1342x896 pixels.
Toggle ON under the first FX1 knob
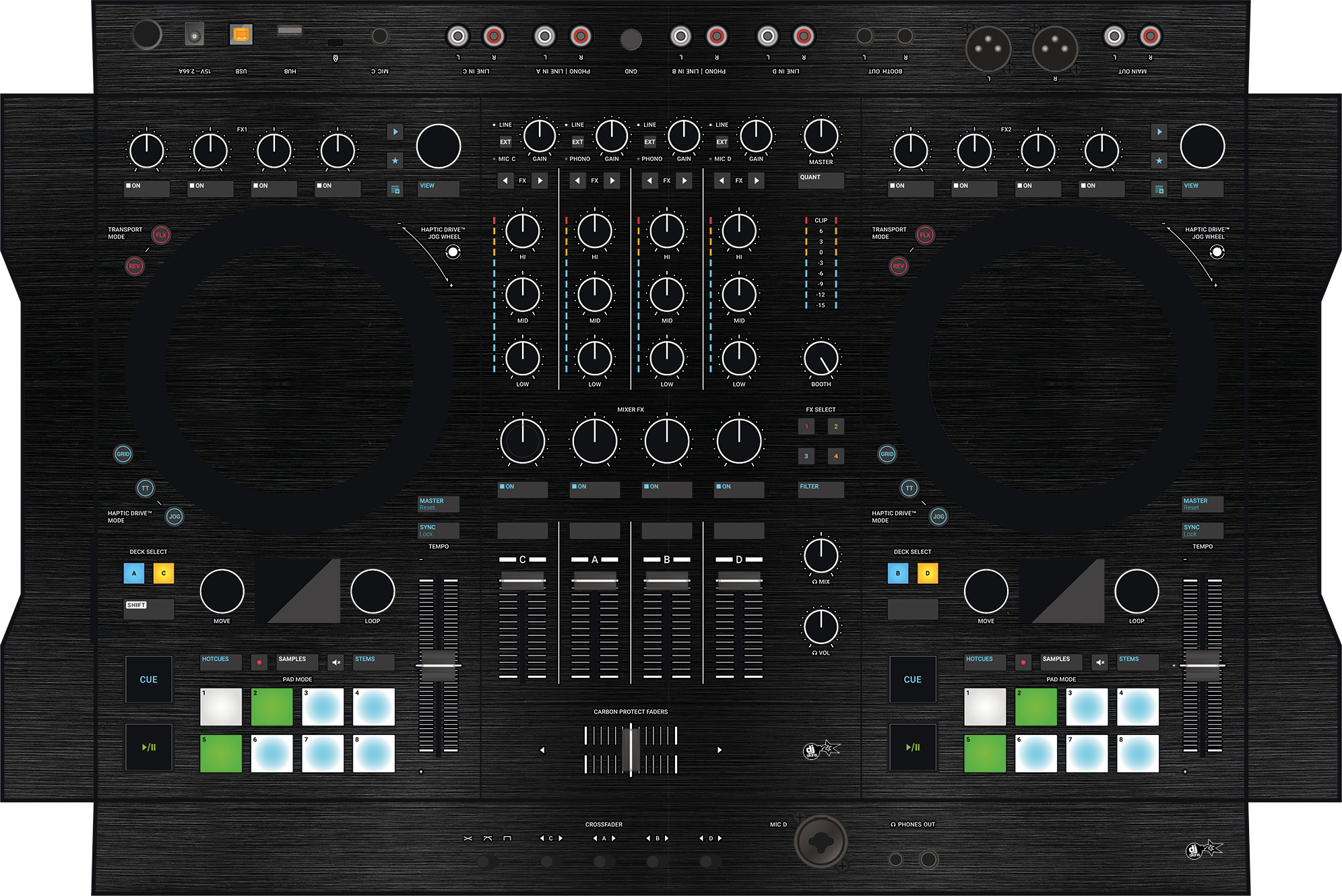pyautogui.click(x=146, y=189)
